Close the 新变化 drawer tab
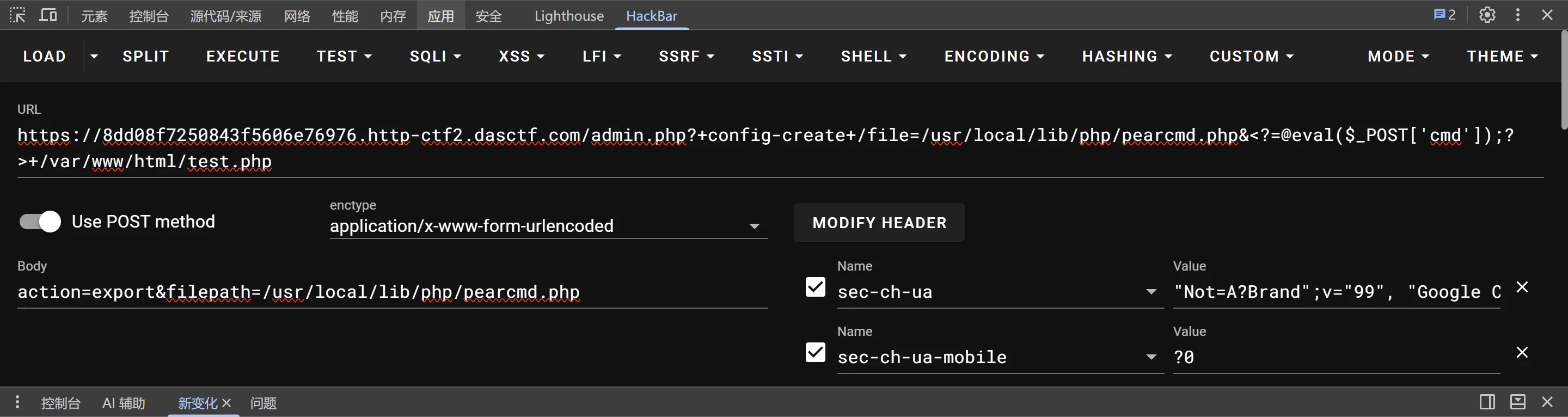This screenshot has height=417, width=1568. pyautogui.click(x=226, y=403)
